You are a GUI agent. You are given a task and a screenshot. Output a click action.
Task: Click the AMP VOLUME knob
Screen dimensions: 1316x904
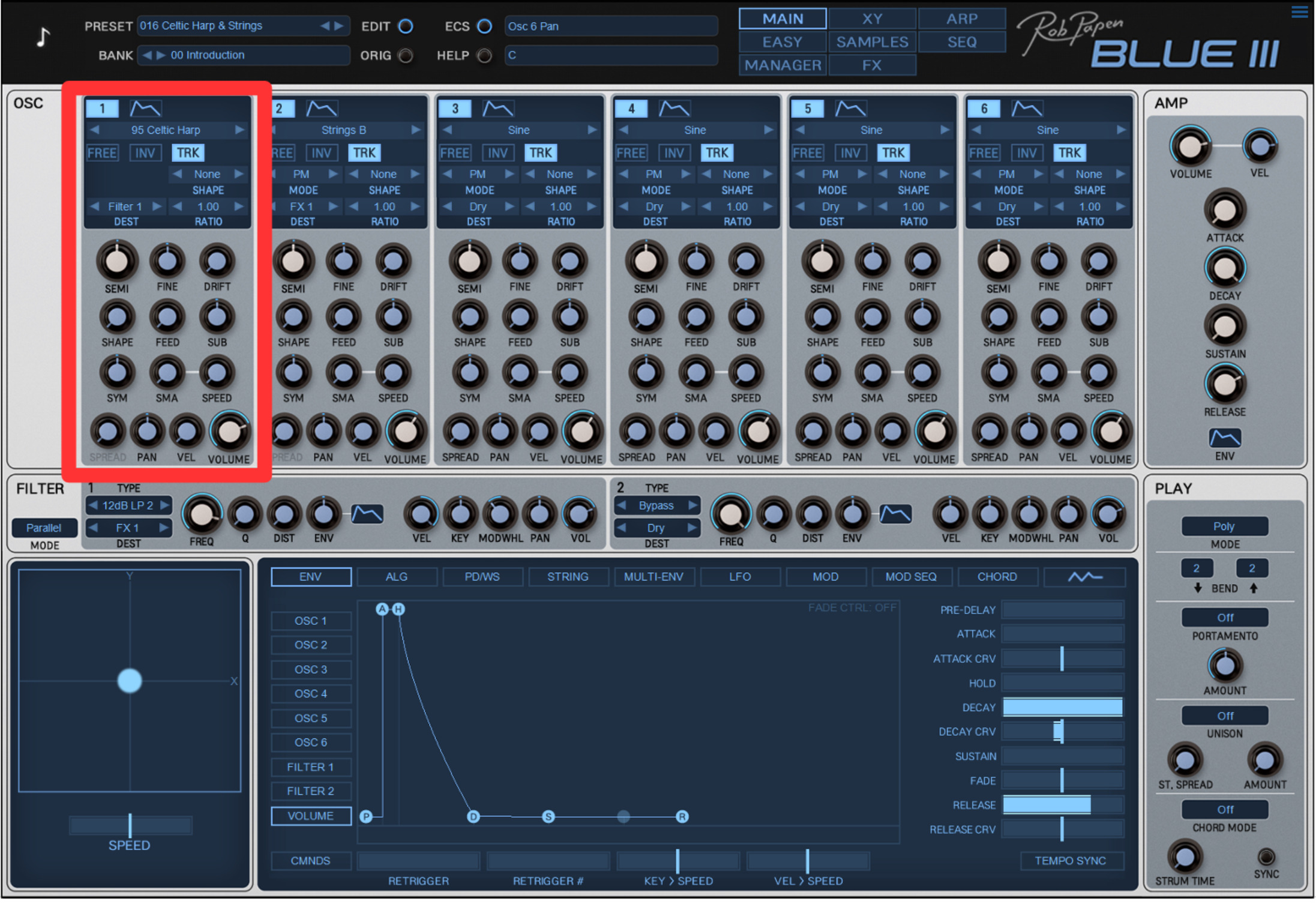pyautogui.click(x=1191, y=147)
